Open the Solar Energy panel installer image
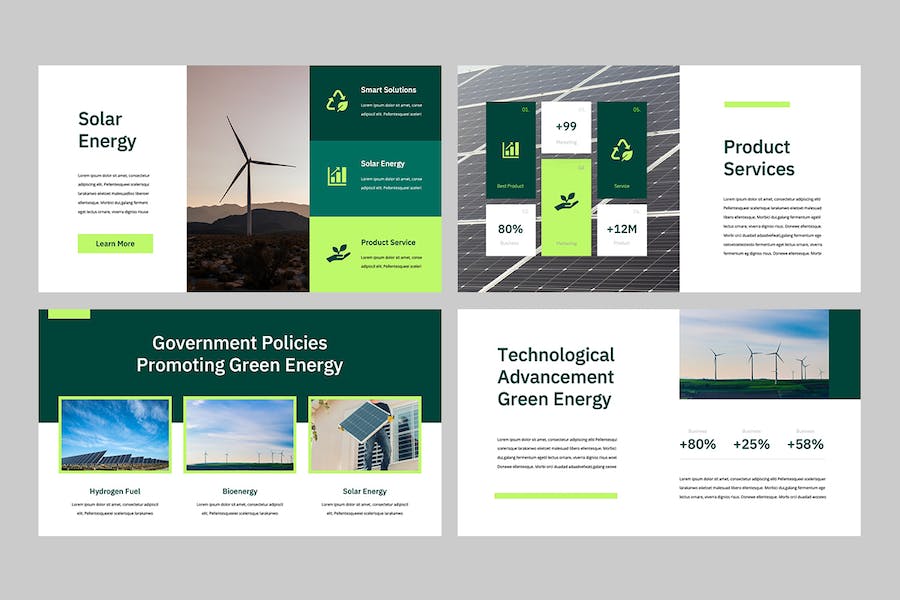900x600 pixels. click(x=365, y=435)
